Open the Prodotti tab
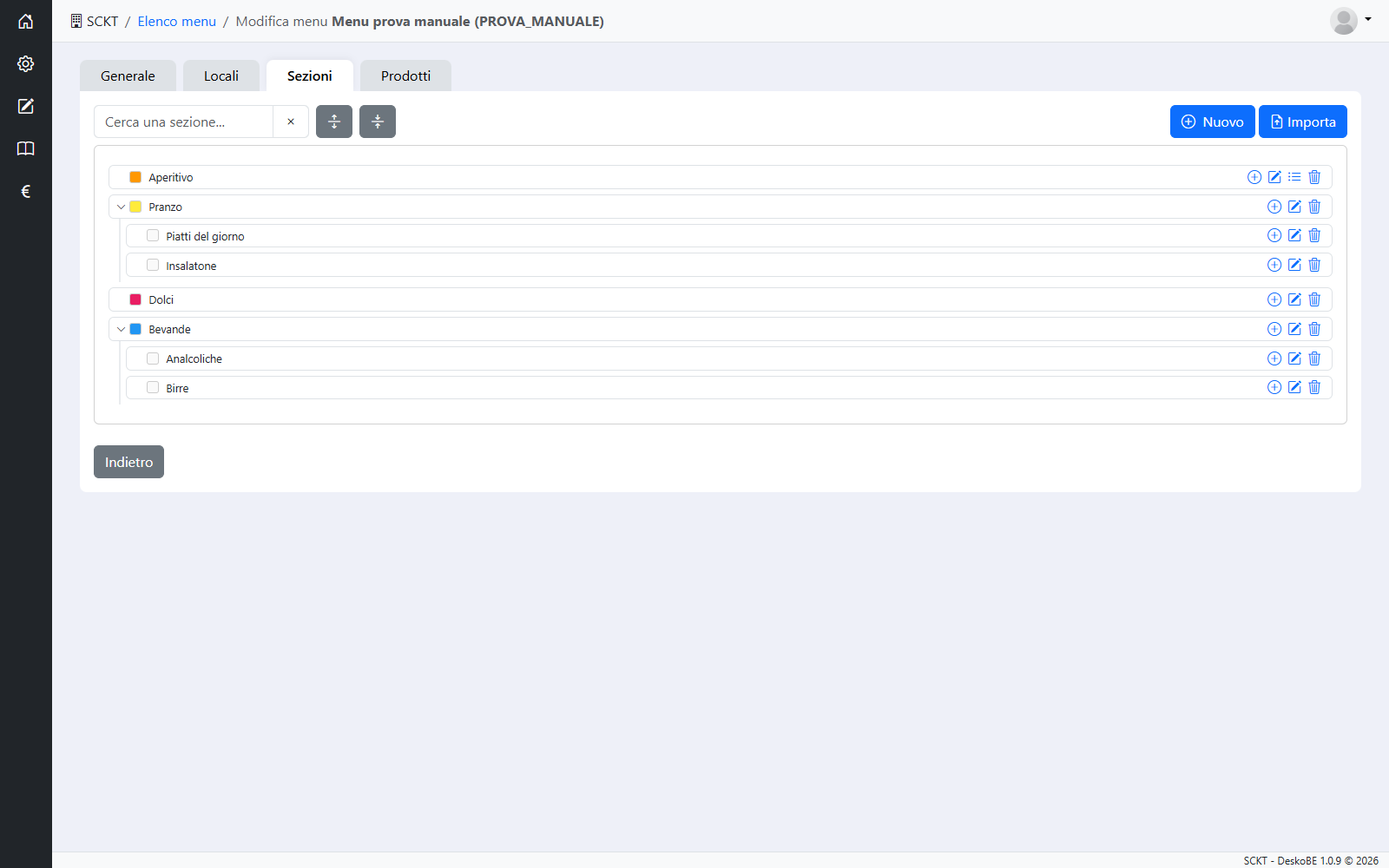The width and height of the screenshot is (1389, 868). click(x=405, y=76)
